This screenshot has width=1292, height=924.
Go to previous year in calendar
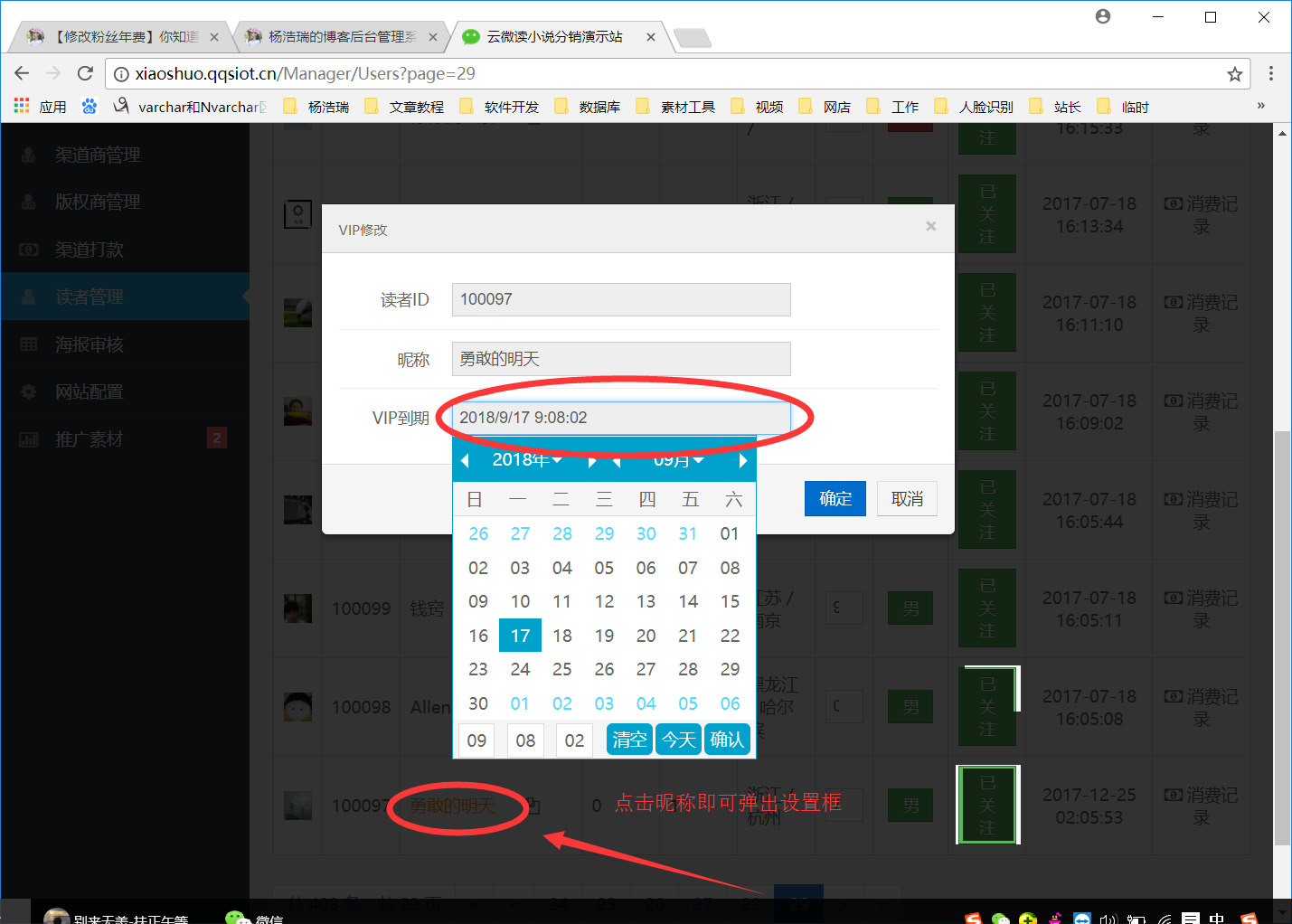(x=465, y=460)
